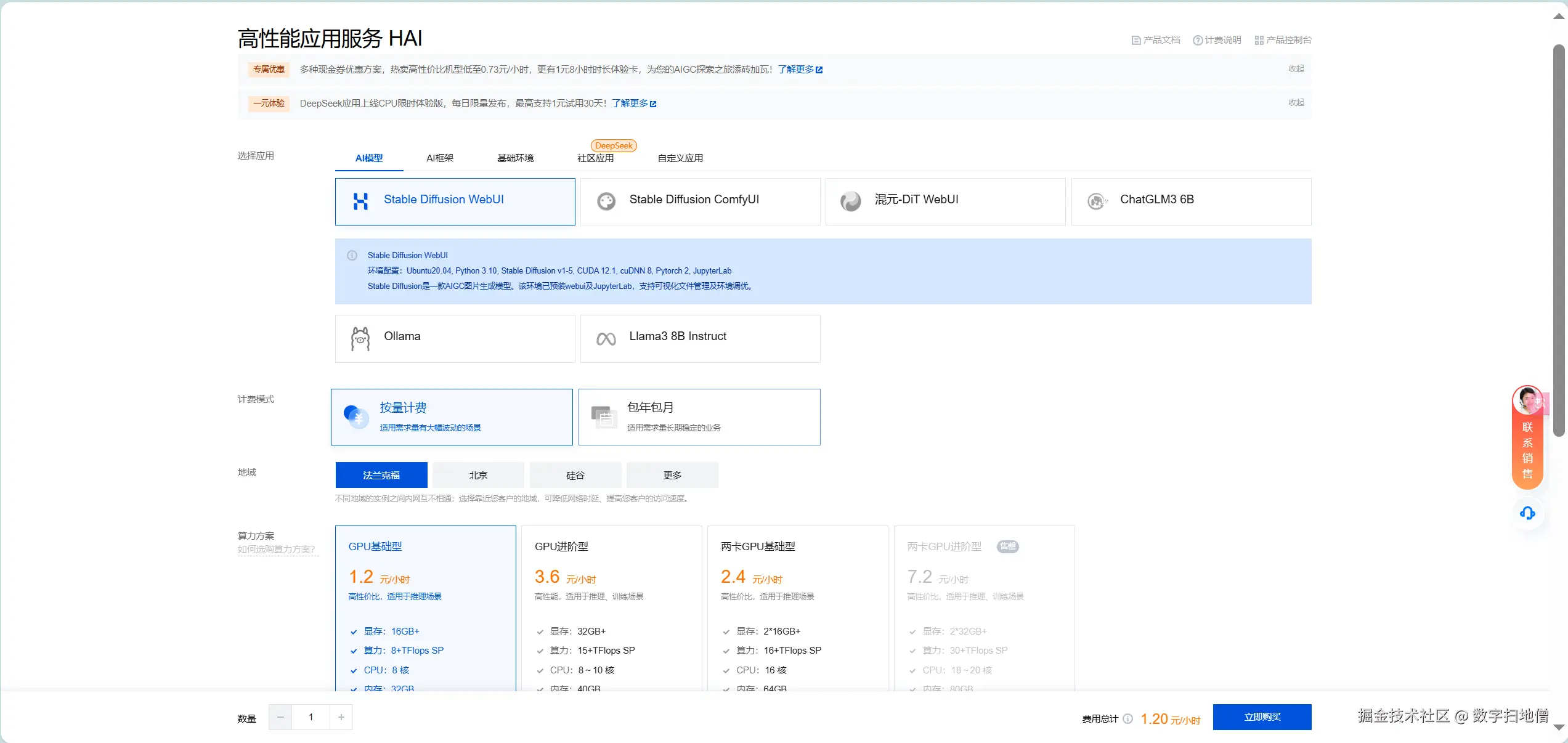Click the 联系销售 floating button
1568x743 pixels.
tap(1527, 437)
